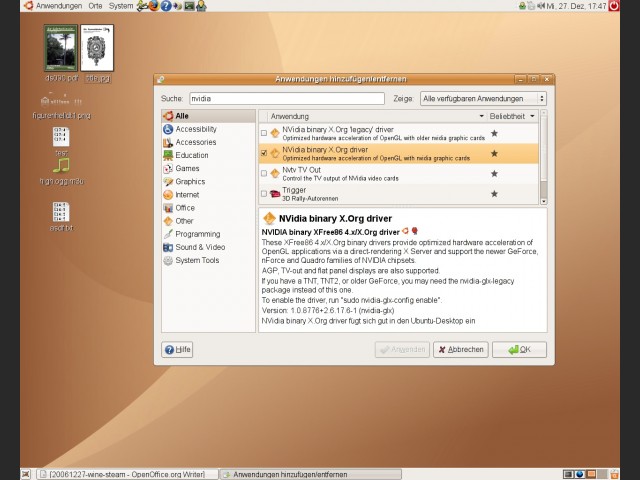The width and height of the screenshot is (640, 480).
Task: Click the Nvtv TV Out popularity star
Action: click(x=494, y=173)
